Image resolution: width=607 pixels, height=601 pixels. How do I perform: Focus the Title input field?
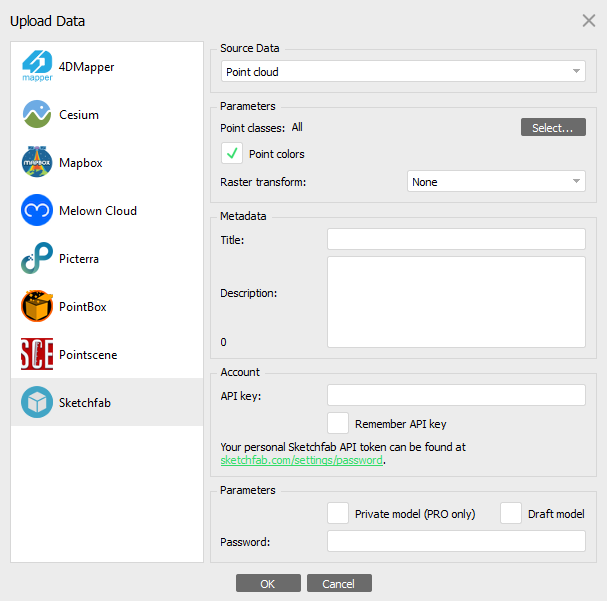click(x=456, y=239)
